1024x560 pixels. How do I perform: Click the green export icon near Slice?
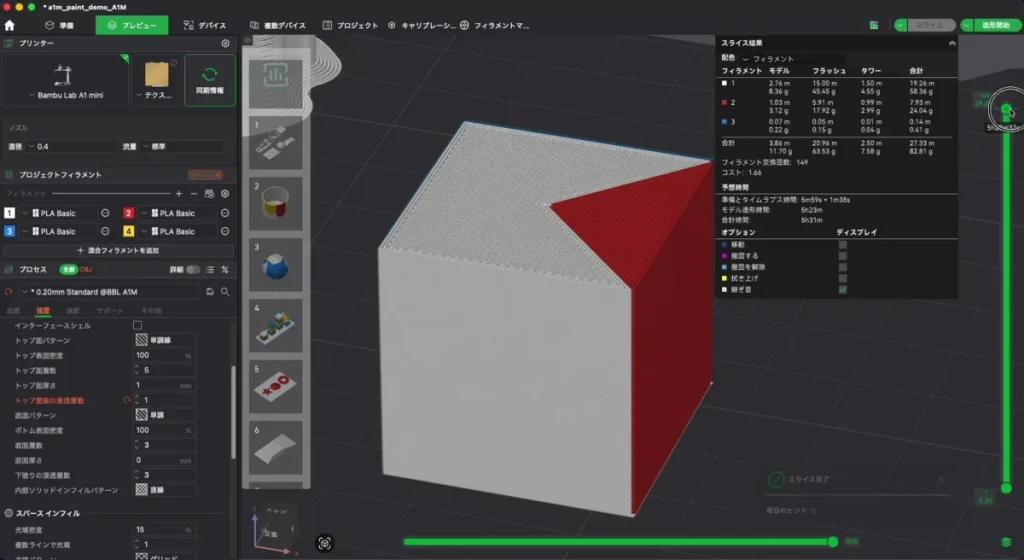(x=874, y=25)
